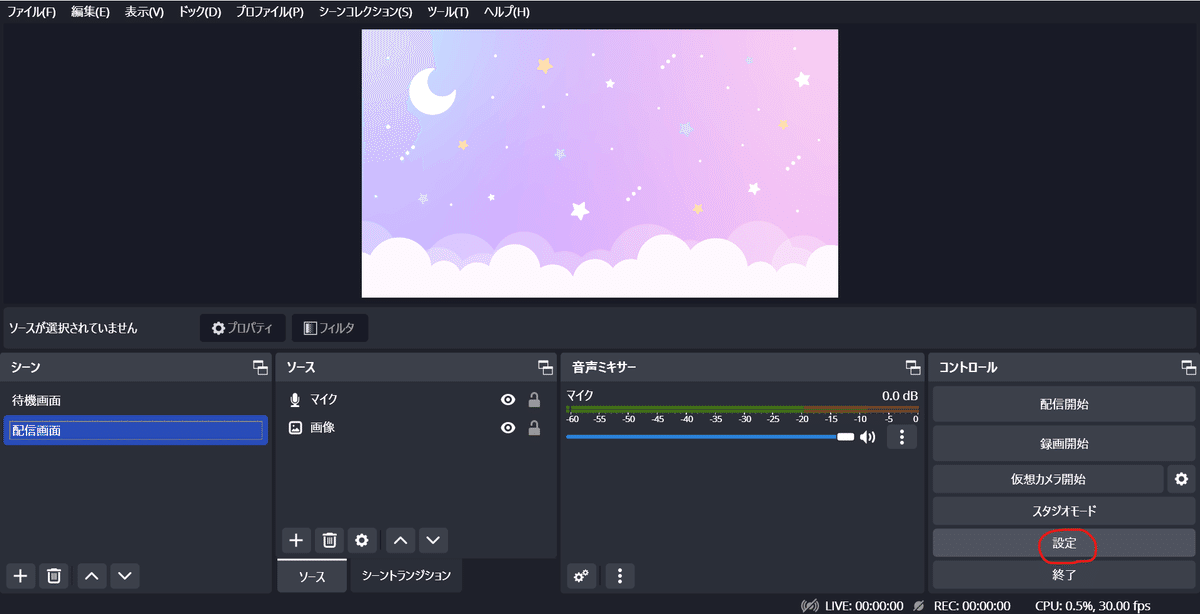
Task: Open the シーンコレクション(S) menu
Action: click(365, 12)
